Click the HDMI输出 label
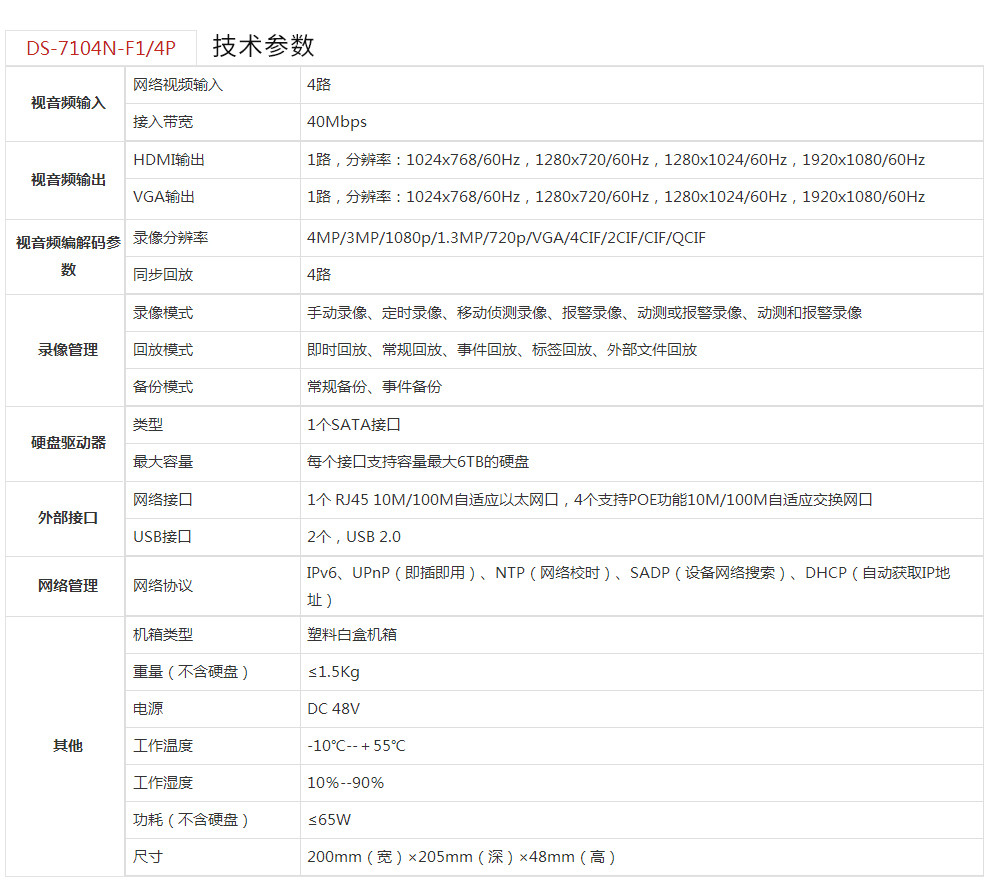The height and width of the screenshot is (894, 990). click(x=169, y=160)
